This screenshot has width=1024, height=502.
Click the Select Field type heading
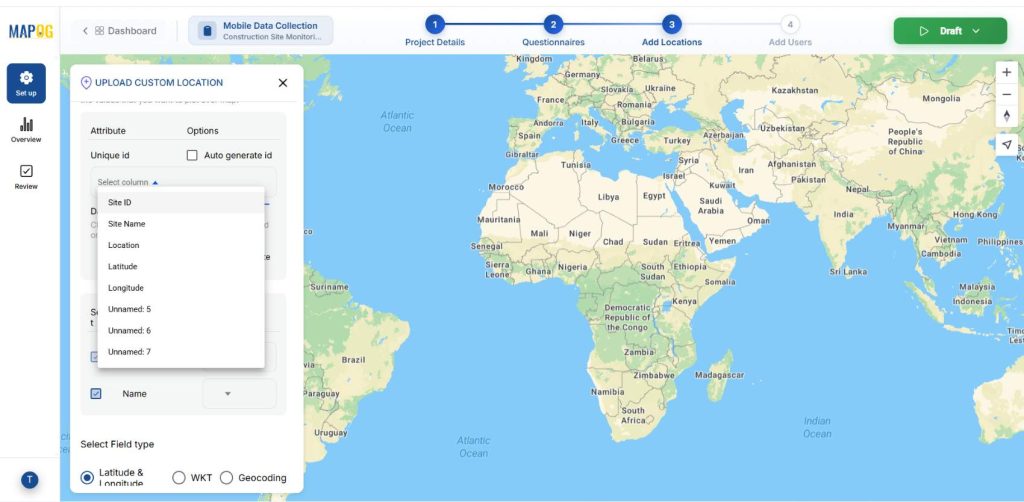click(x=117, y=444)
